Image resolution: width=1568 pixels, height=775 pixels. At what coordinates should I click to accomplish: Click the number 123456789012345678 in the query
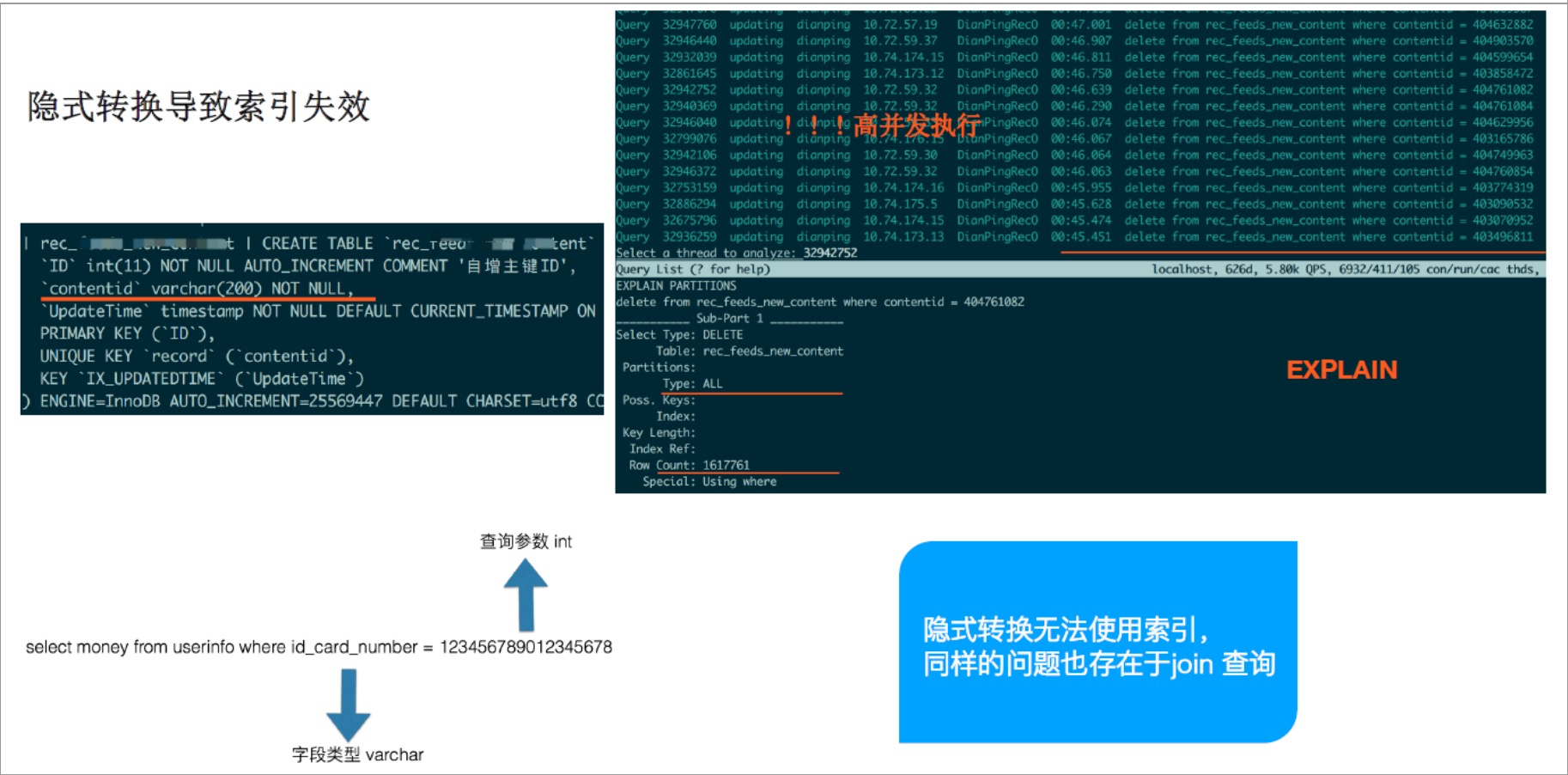pos(526,647)
